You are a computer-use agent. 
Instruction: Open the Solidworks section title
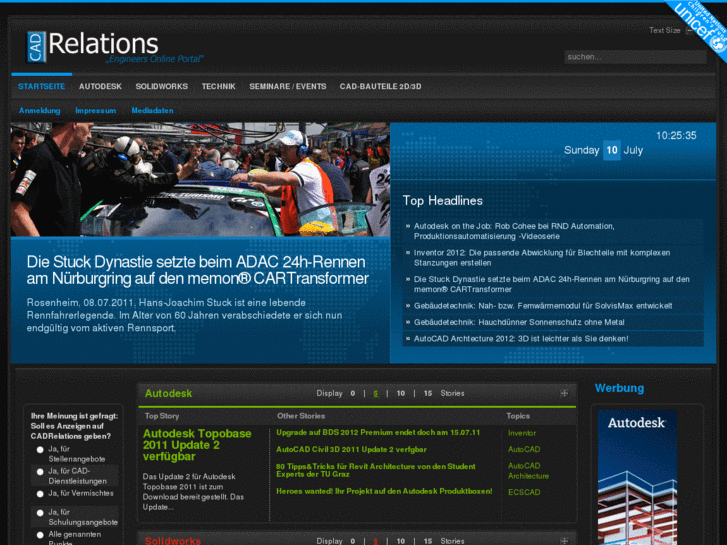pyautogui.click(x=172, y=541)
